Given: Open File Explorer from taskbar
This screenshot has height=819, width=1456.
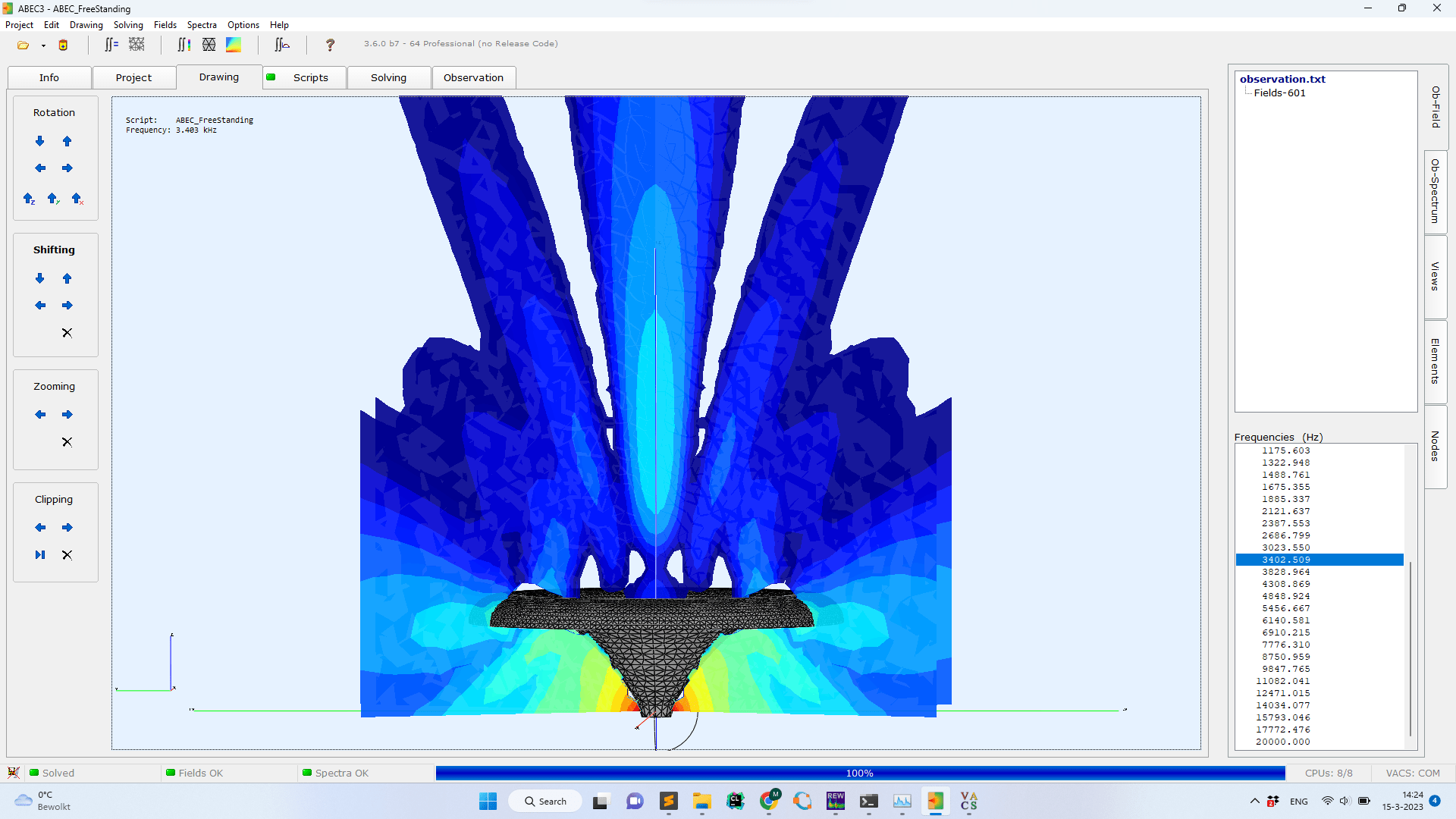Looking at the screenshot, I should coord(701,802).
